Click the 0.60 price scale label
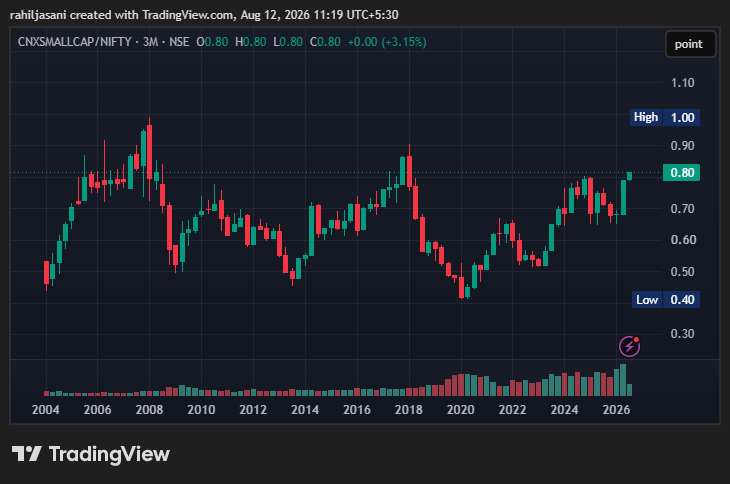 tap(682, 240)
